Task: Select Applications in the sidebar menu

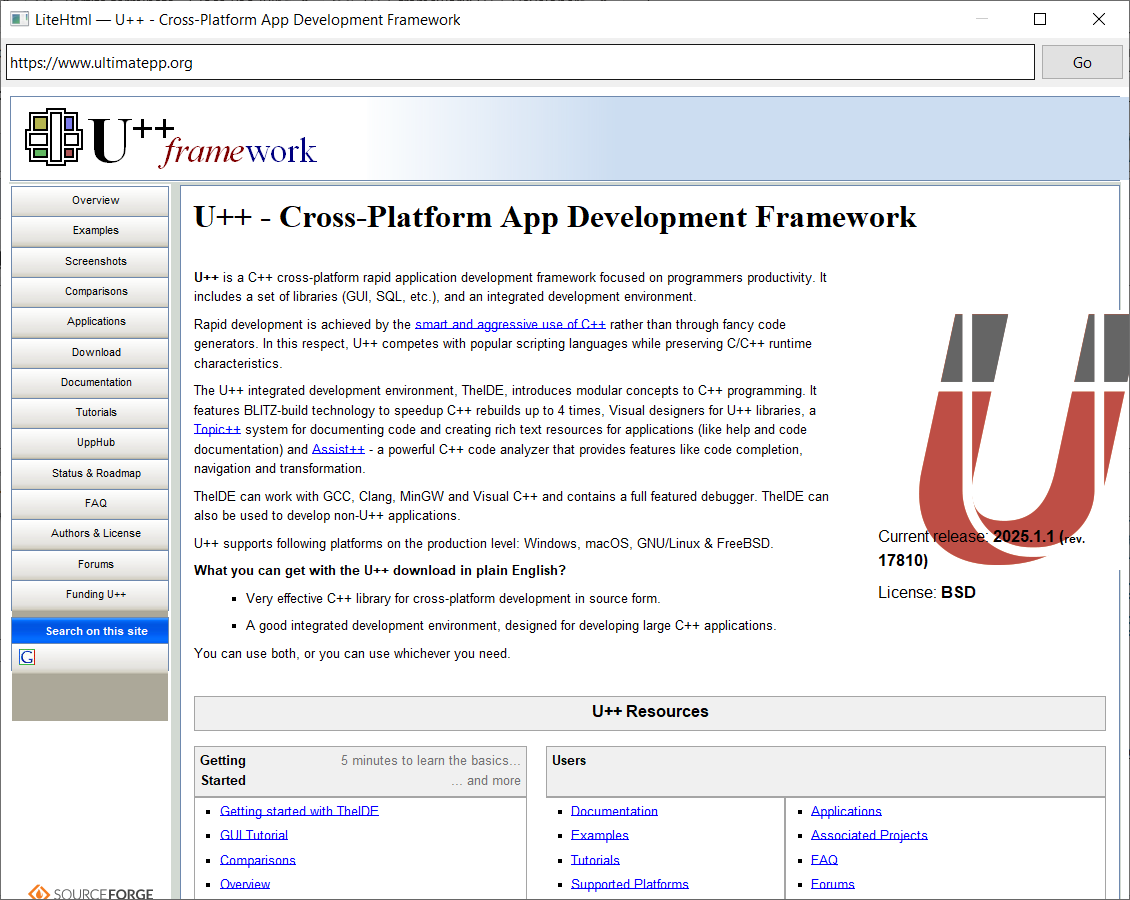Action: (x=90, y=321)
